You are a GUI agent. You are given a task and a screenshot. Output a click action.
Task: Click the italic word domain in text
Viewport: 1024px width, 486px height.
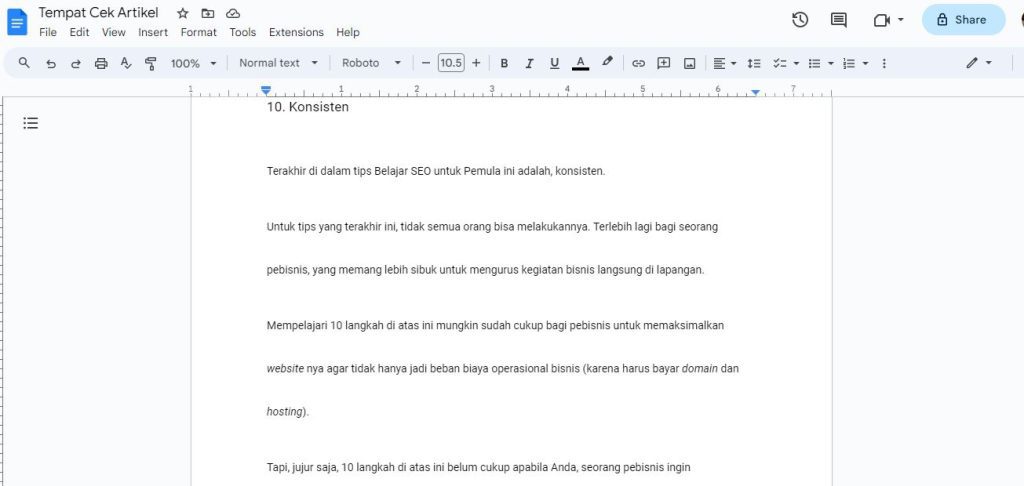click(x=700, y=368)
